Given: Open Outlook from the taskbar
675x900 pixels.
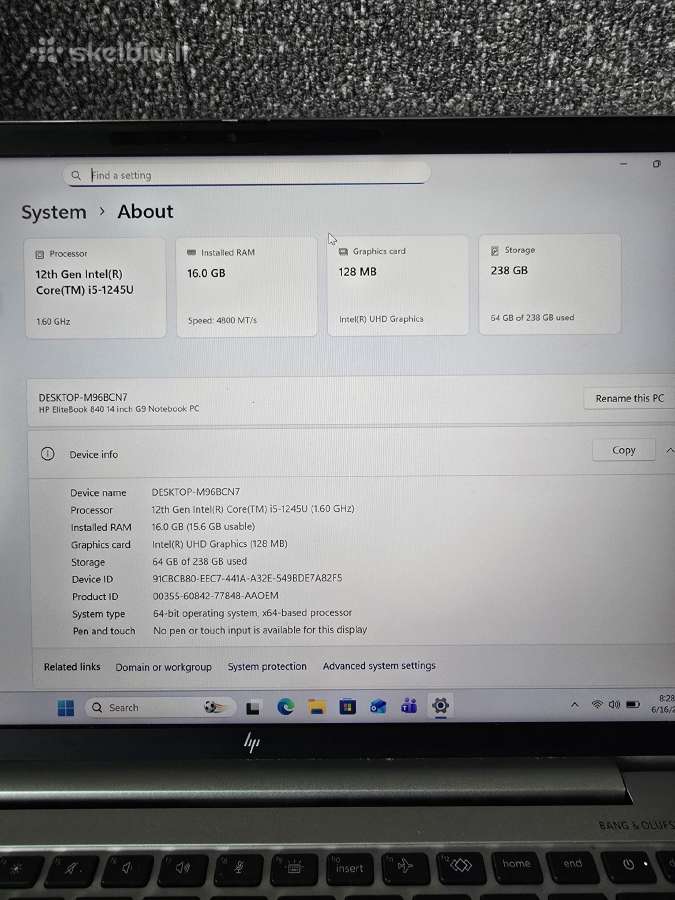Looking at the screenshot, I should pos(378,707).
